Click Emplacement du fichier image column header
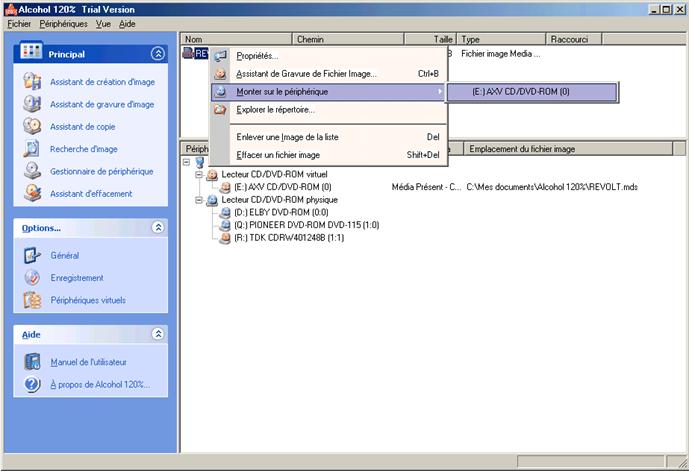The image size is (689, 471). (569, 149)
